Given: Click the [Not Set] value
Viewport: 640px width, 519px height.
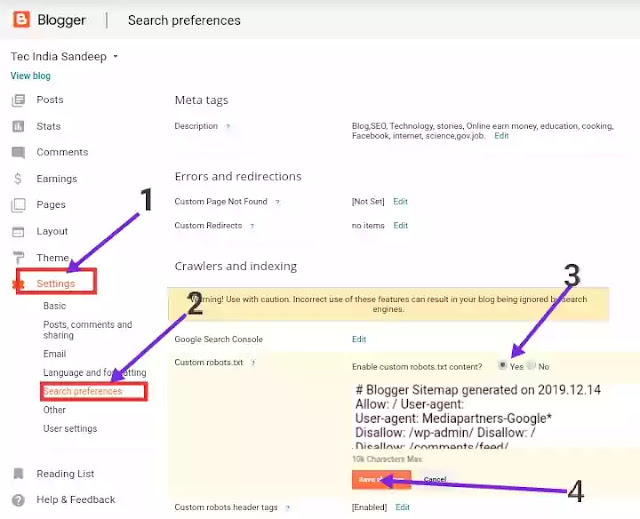Looking at the screenshot, I should [368, 202].
